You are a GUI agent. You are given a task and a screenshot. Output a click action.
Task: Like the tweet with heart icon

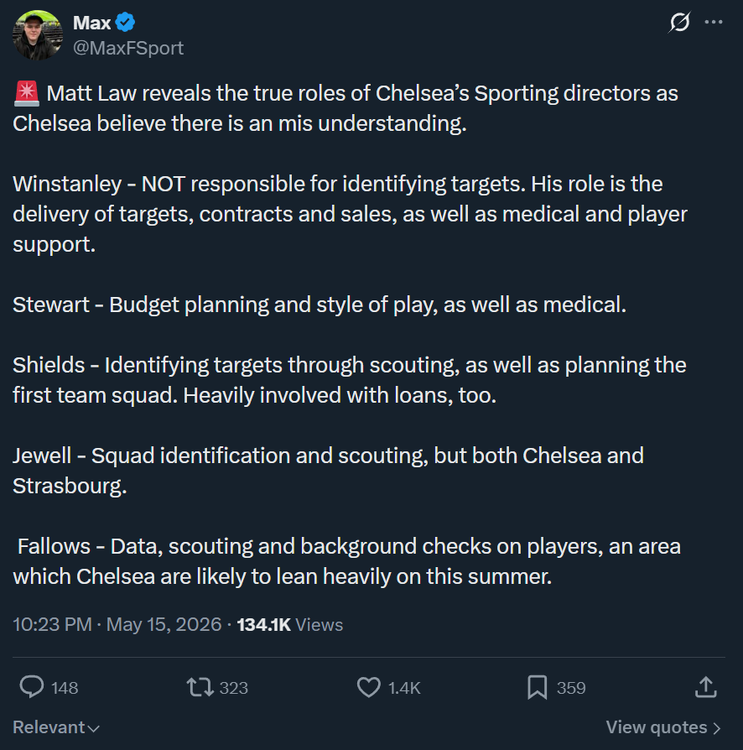(x=369, y=687)
